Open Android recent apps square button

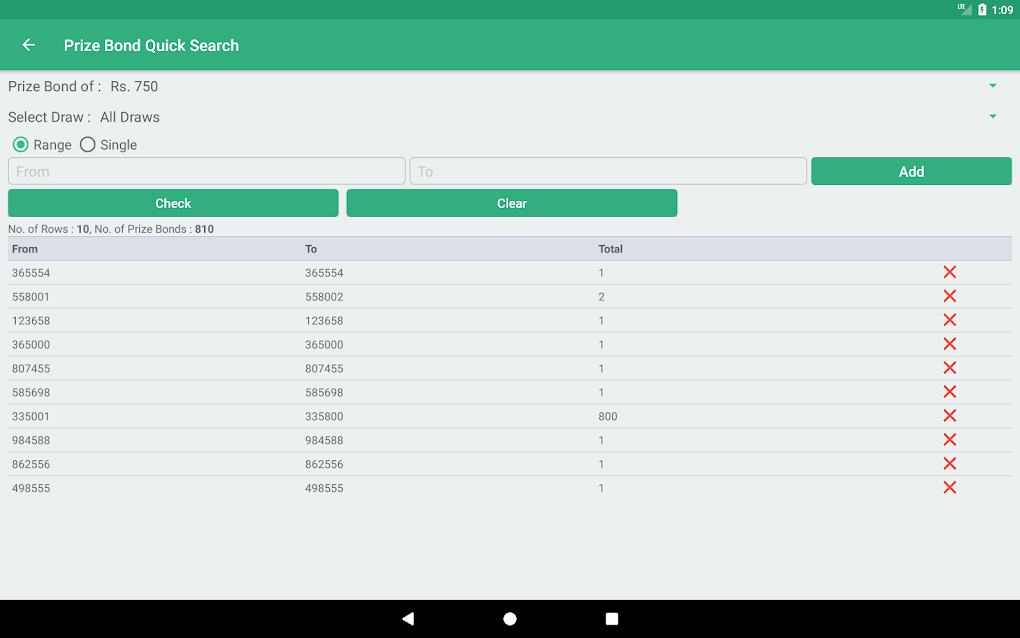[x=611, y=618]
